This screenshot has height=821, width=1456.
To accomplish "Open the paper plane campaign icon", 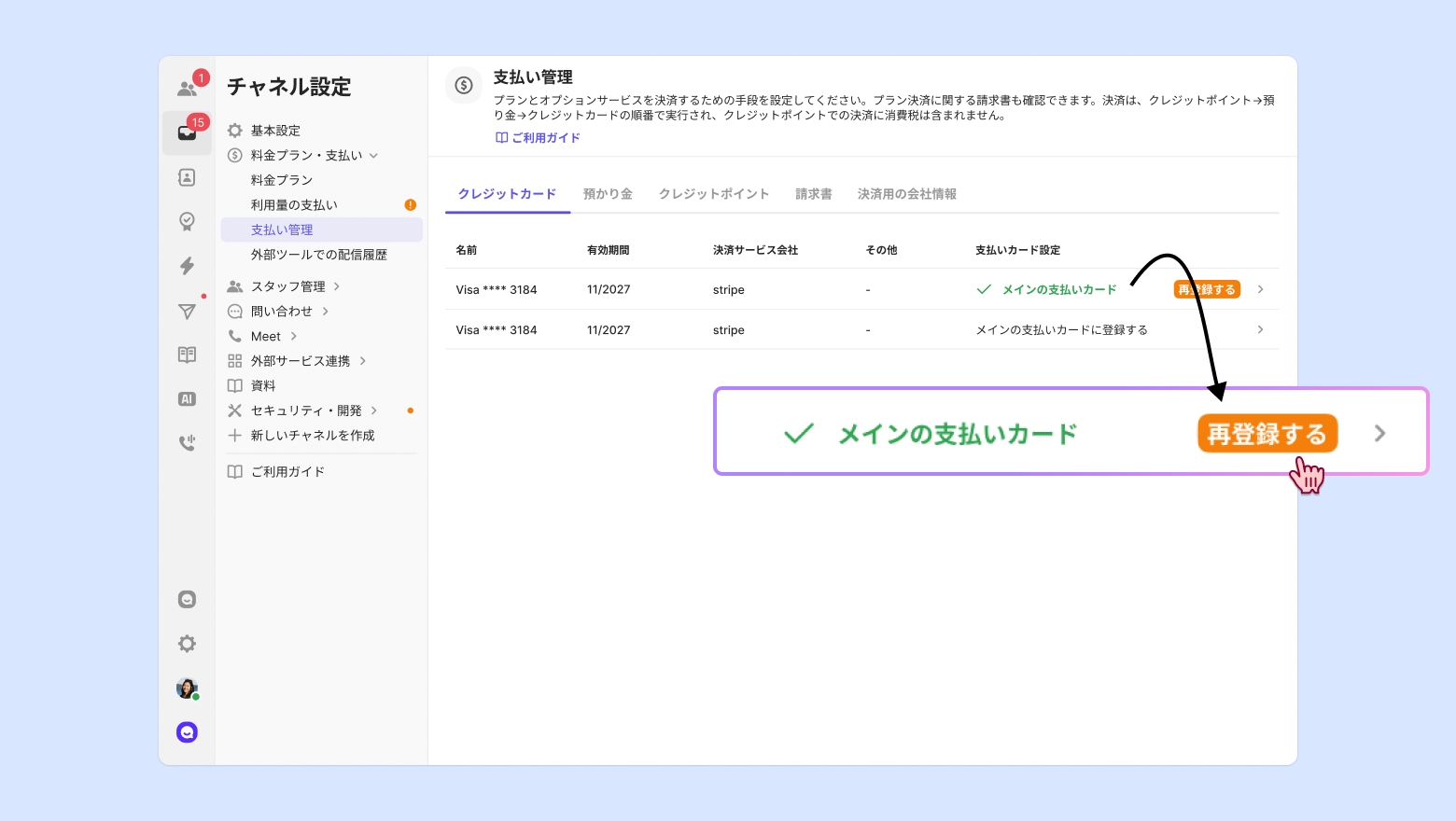I will tap(187, 311).
